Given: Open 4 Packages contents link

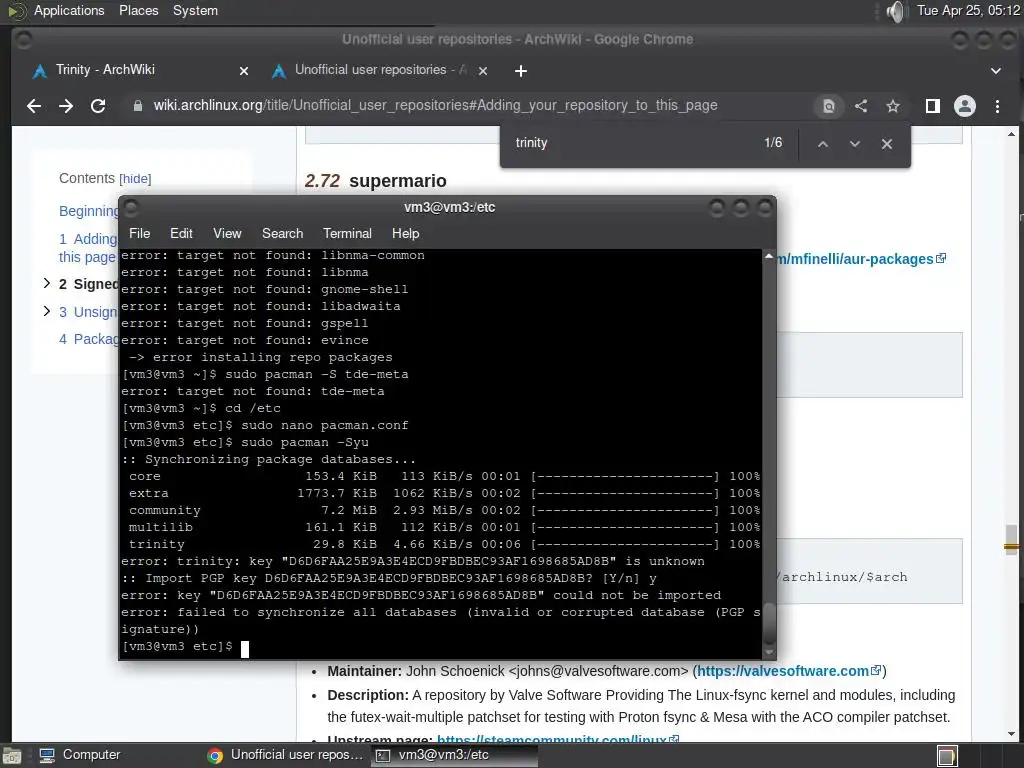Looking at the screenshot, I should [89, 339].
